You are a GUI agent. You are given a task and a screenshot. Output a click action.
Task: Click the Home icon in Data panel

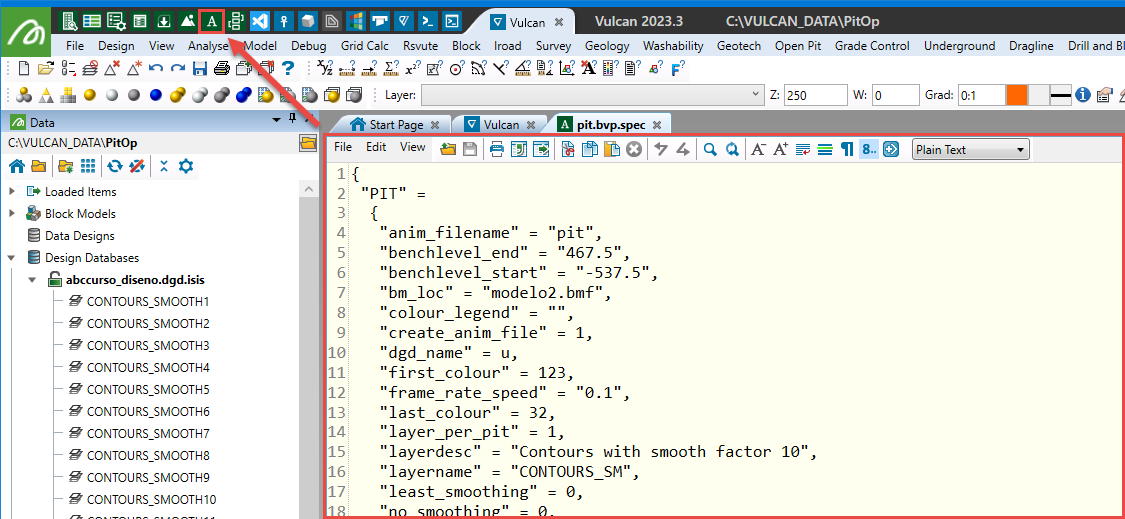17,166
